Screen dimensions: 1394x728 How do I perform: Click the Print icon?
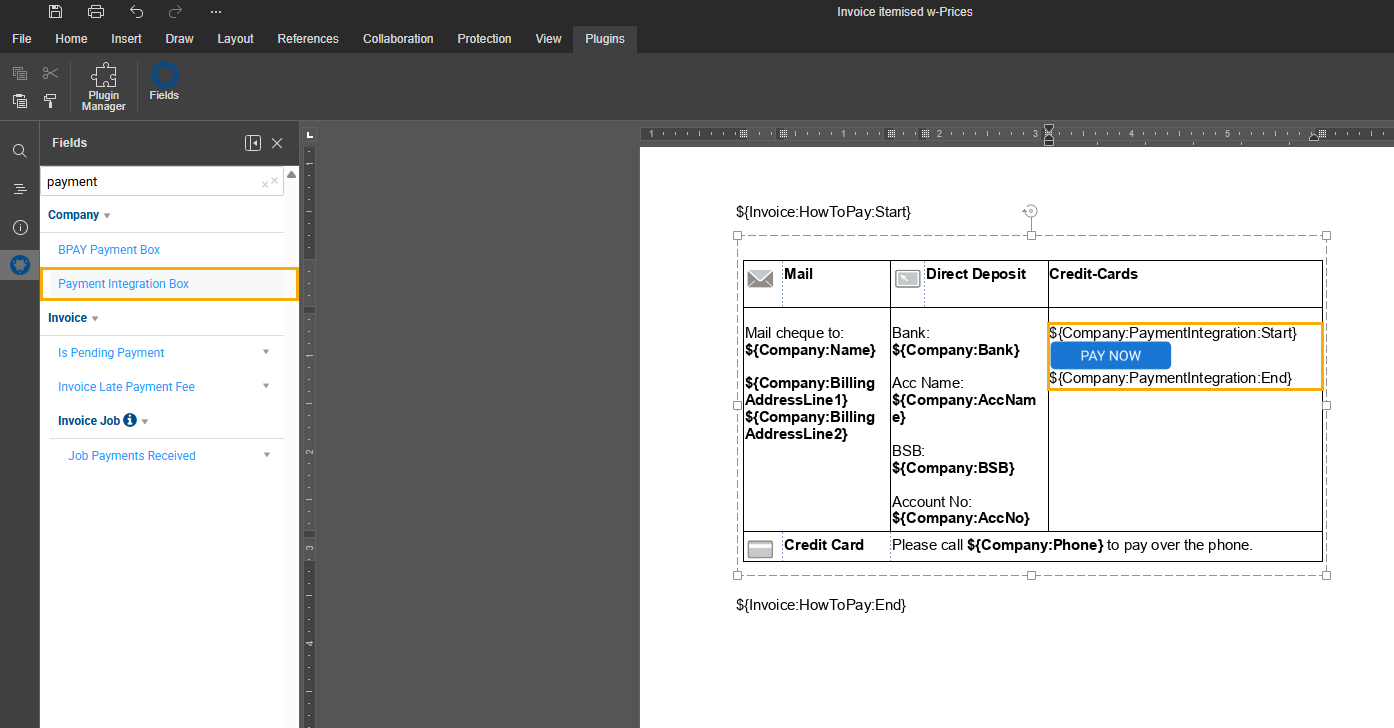click(96, 11)
